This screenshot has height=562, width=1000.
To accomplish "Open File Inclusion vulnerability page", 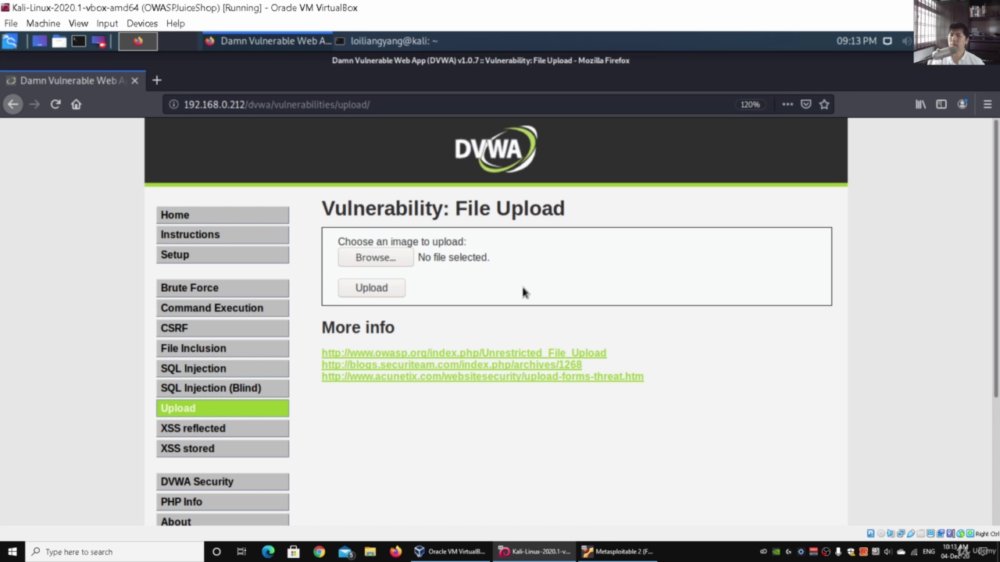I will tap(223, 348).
